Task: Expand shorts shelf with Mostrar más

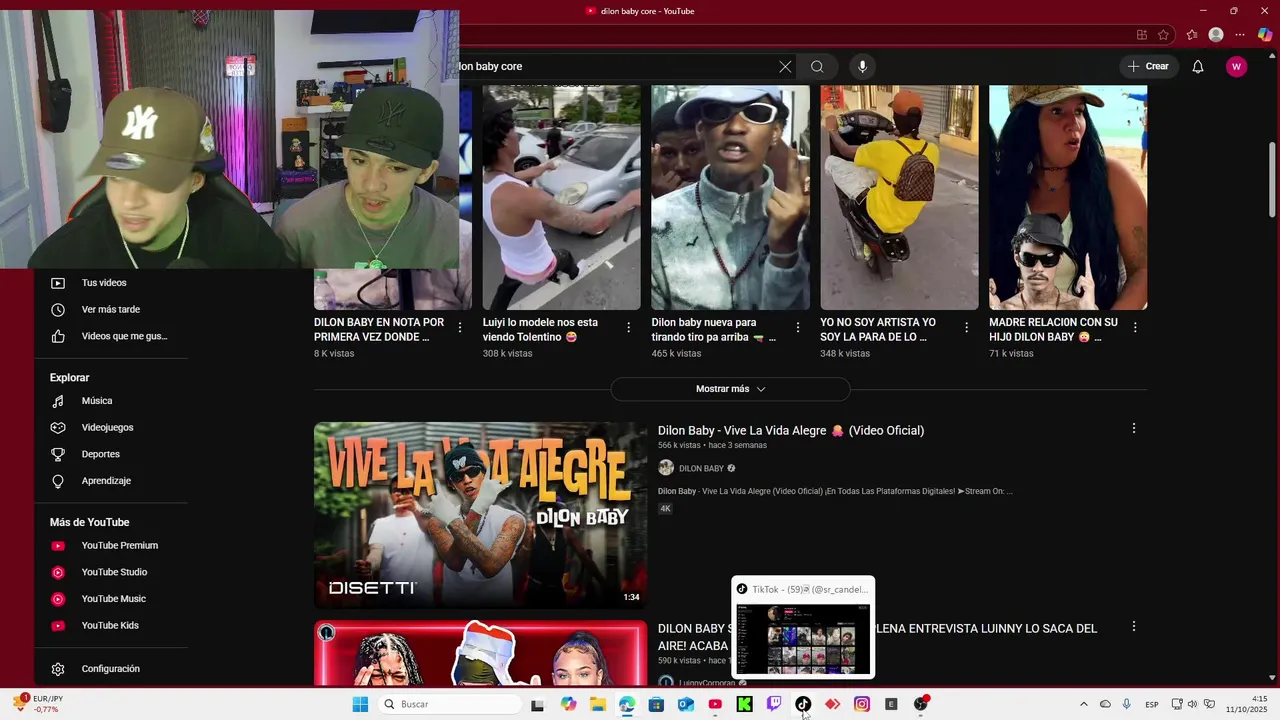Action: 730,389
